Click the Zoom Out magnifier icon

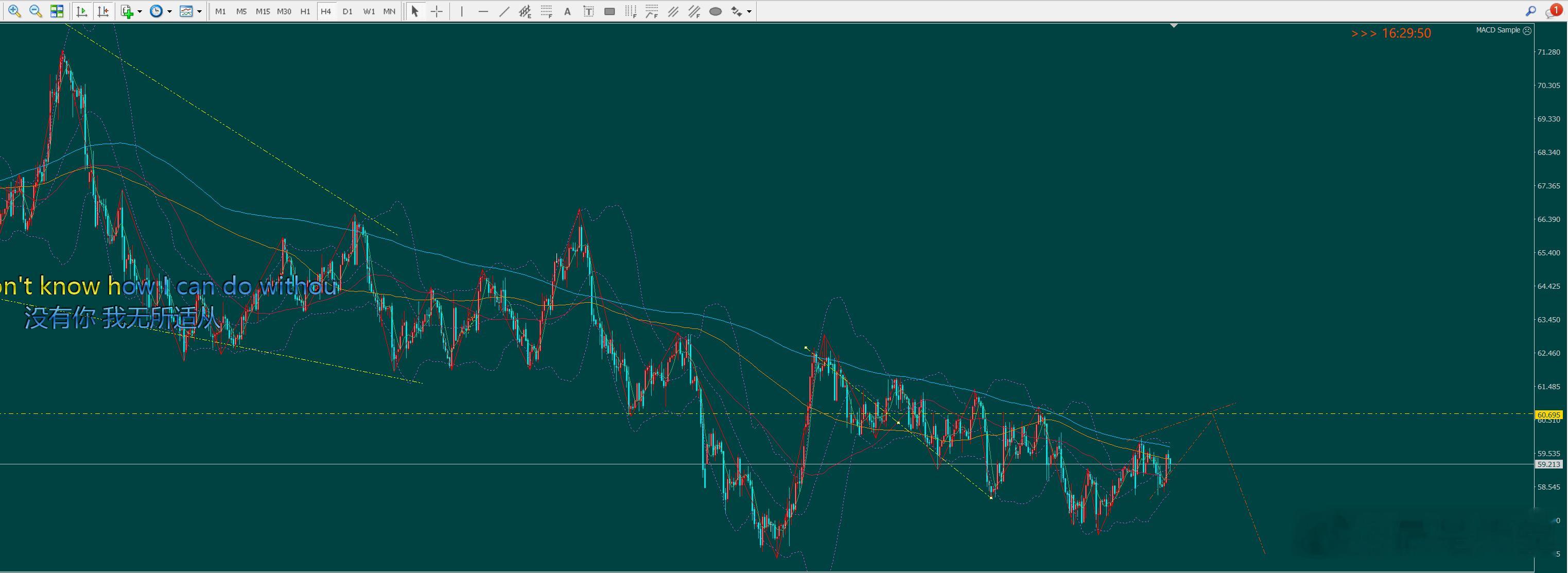tap(36, 11)
